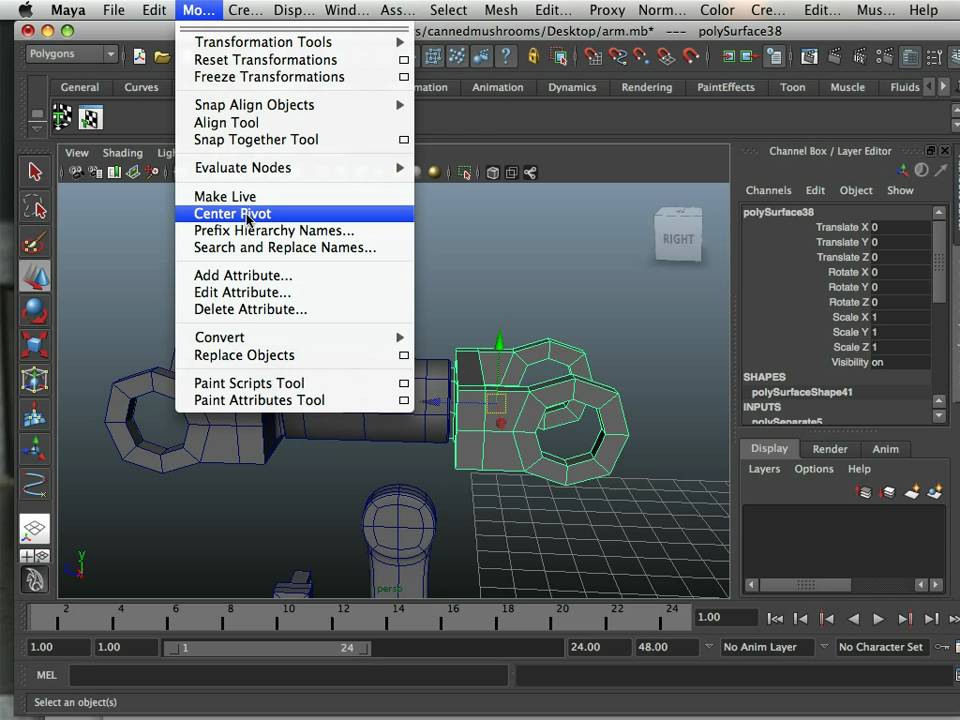
Task: Click the last tool used curve icon
Action: 35,484
